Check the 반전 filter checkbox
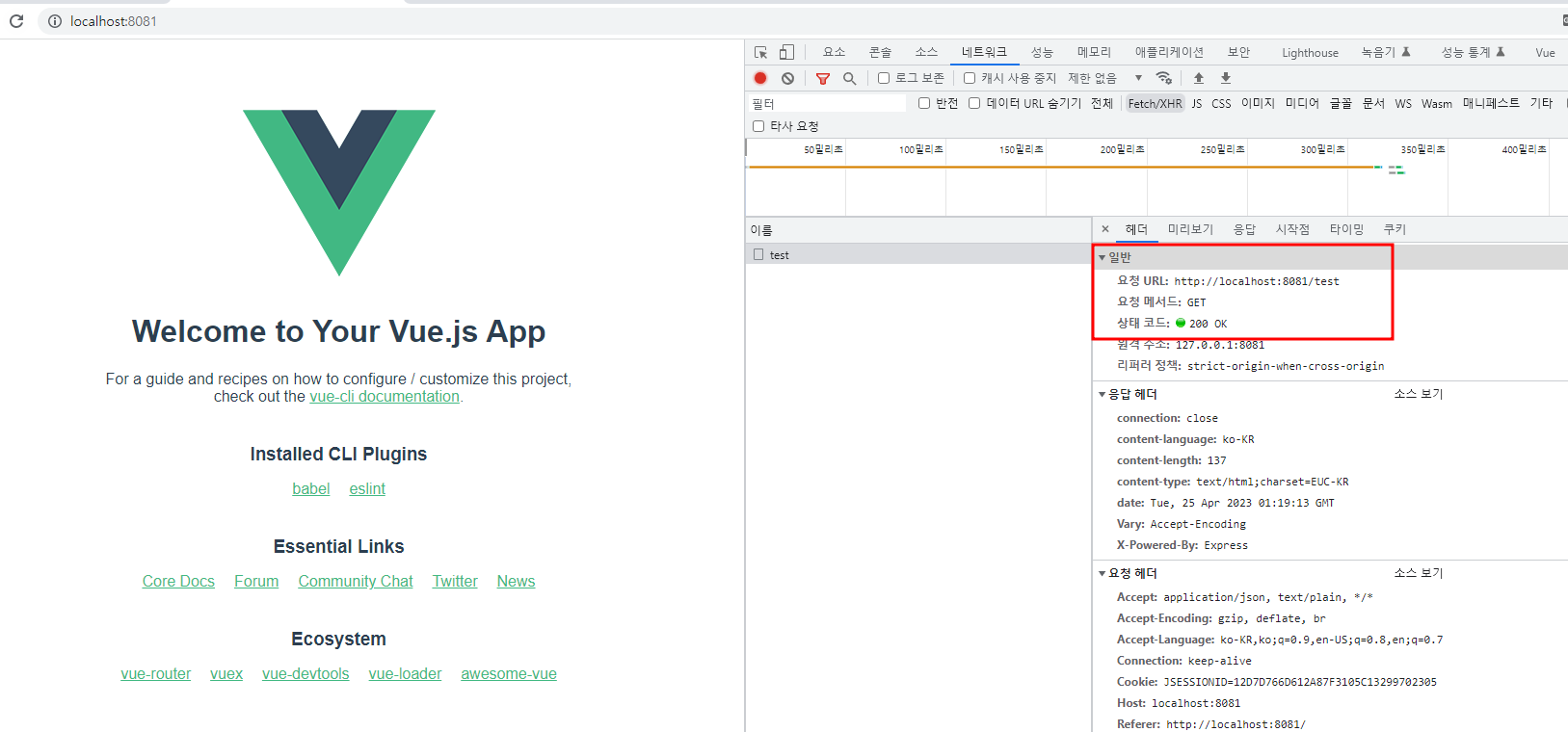Viewport: 1568px width, 732px height. [924, 103]
